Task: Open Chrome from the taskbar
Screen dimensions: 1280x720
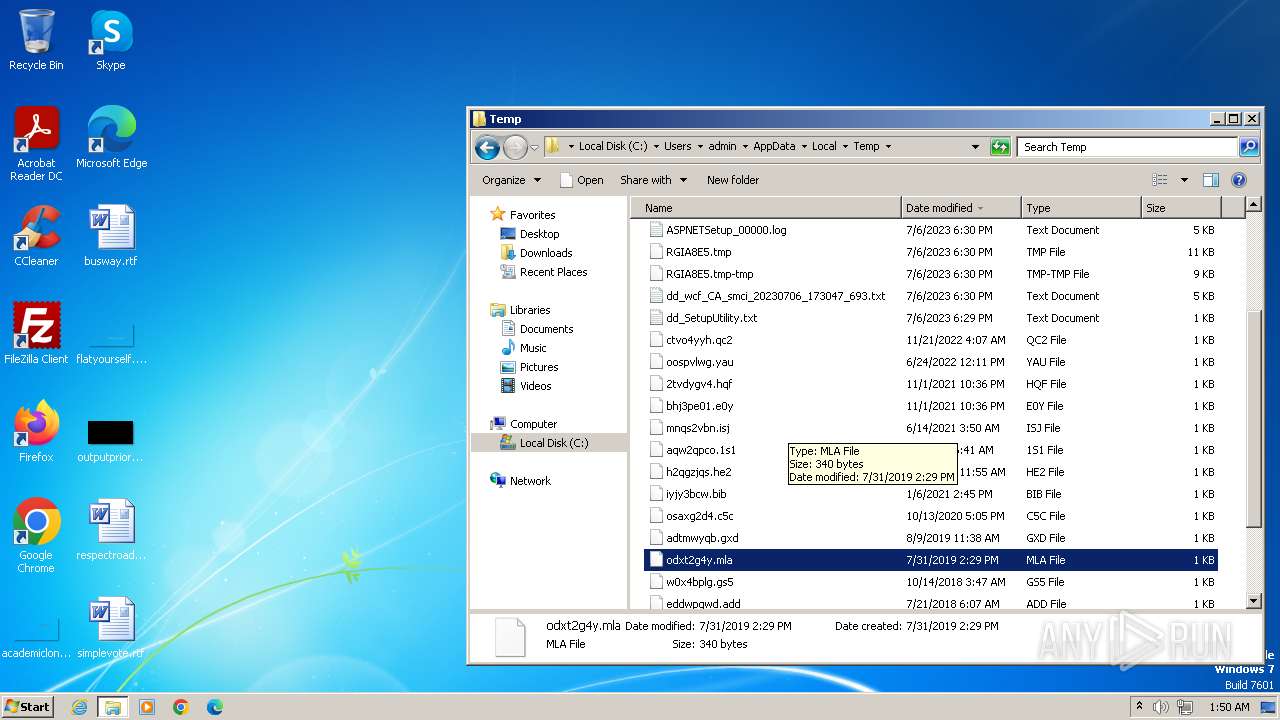Action: pyautogui.click(x=181, y=707)
